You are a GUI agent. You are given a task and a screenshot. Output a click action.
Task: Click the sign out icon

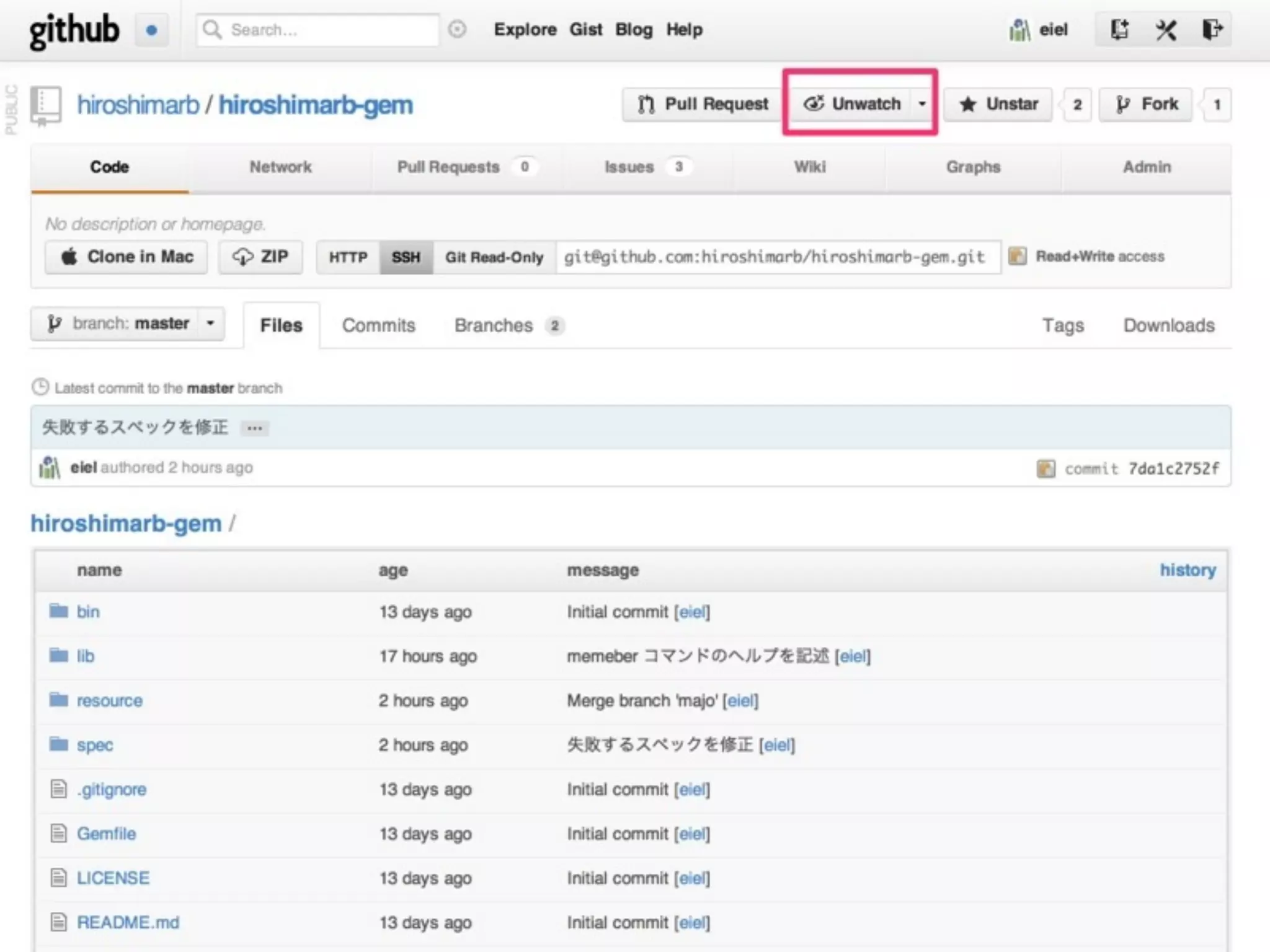[x=1212, y=30]
